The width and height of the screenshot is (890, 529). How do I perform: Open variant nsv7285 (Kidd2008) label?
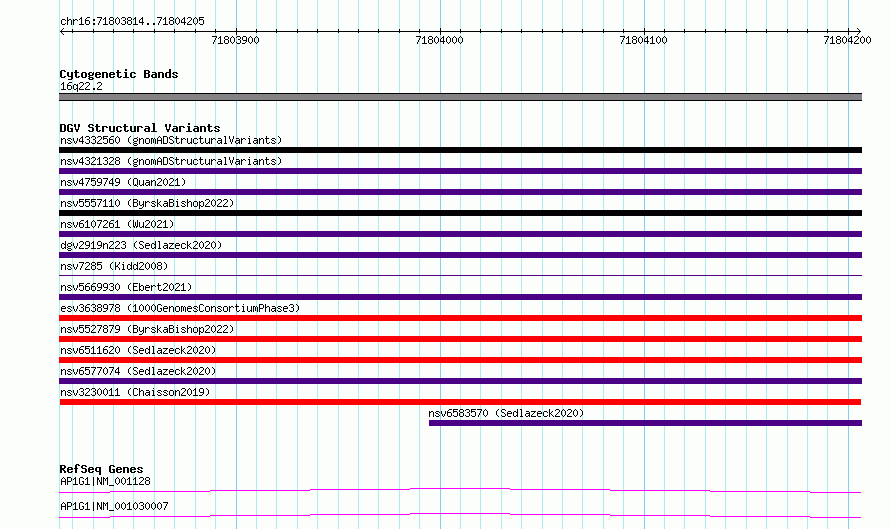pos(114,266)
